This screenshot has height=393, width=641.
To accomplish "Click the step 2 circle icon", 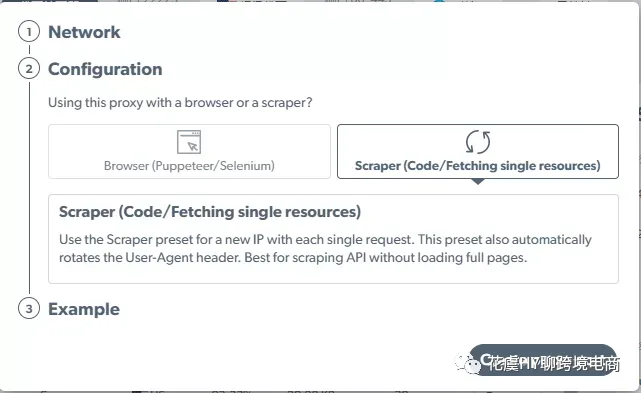I will point(29,69).
